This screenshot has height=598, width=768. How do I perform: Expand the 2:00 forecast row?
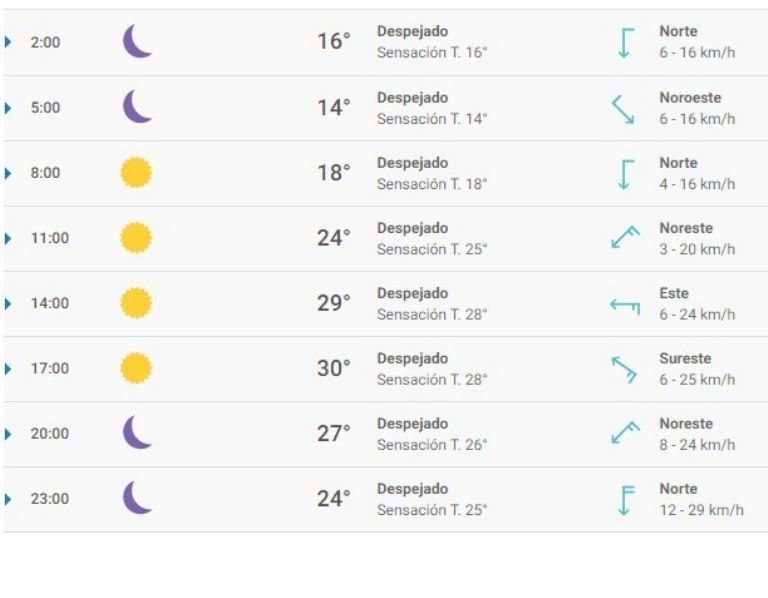pos(9,42)
